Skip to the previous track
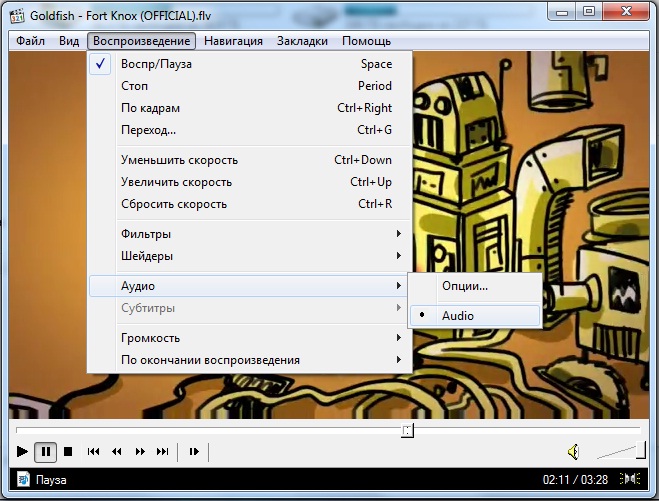The image size is (659, 501). coord(93,452)
